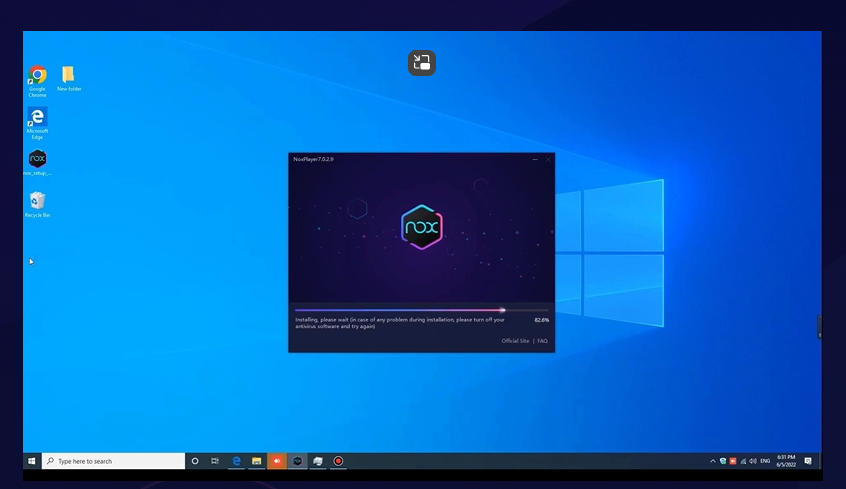
Task: Click the picture-in-picture exit icon
Action: (421, 63)
